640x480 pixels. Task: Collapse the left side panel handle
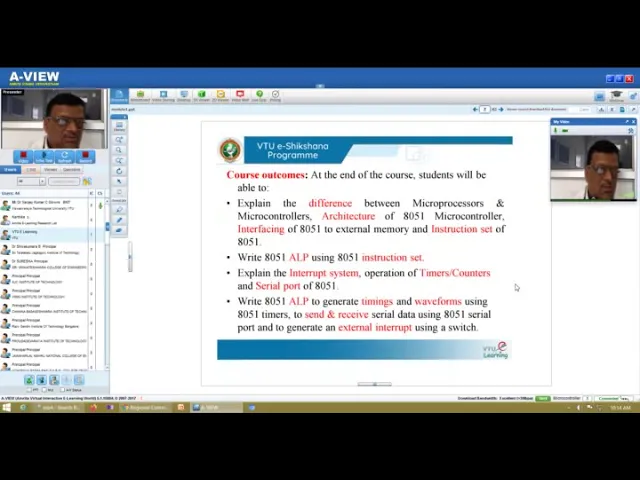coord(130,256)
